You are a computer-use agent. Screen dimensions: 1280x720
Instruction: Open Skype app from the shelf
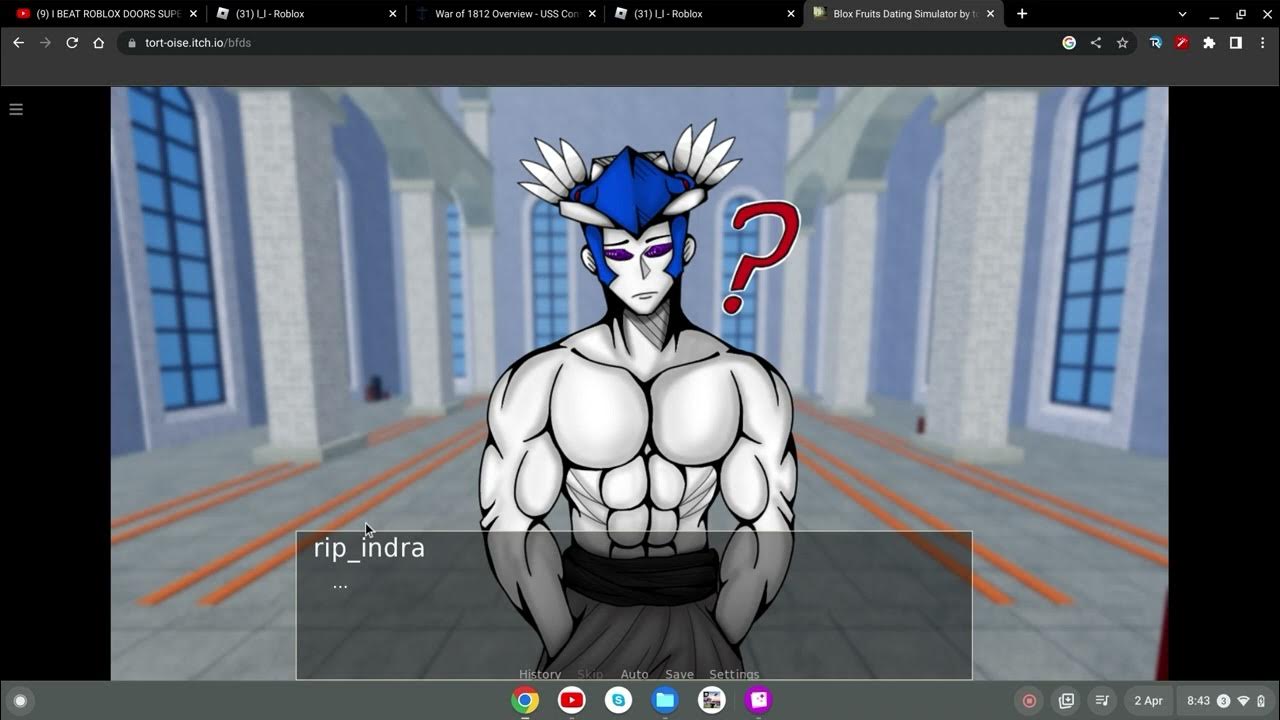pos(618,701)
